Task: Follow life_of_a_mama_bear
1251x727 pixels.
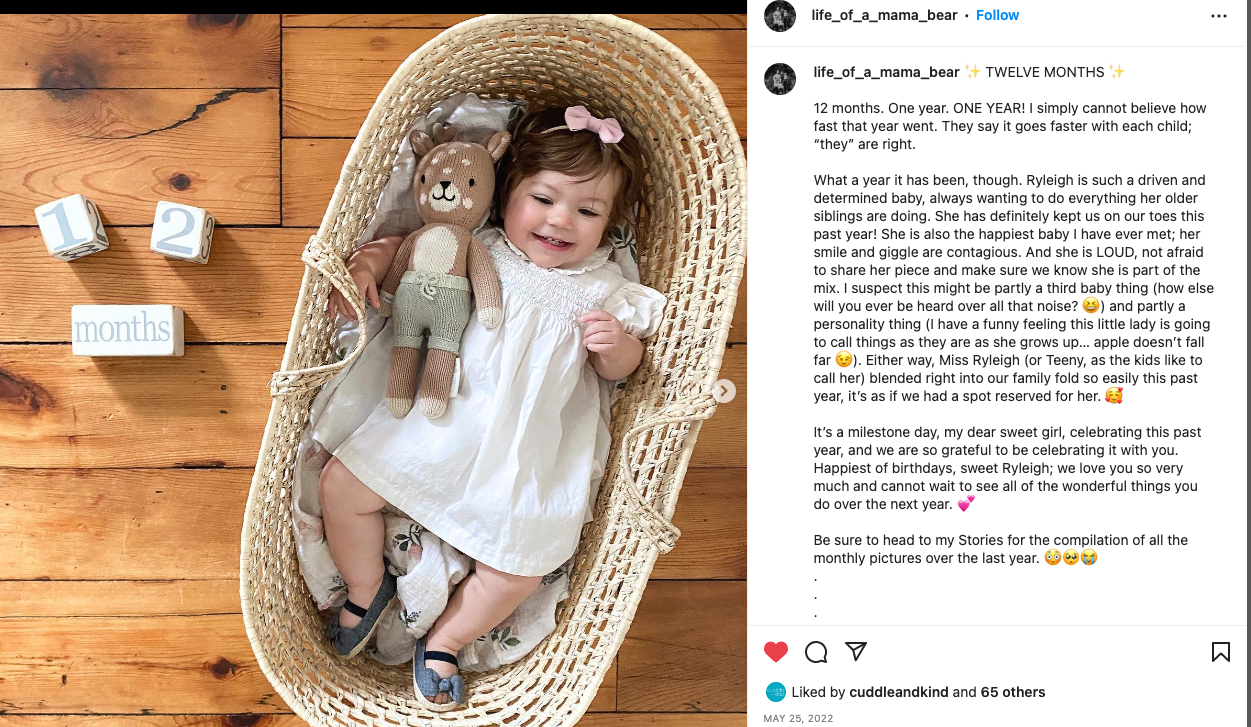Action: (997, 15)
